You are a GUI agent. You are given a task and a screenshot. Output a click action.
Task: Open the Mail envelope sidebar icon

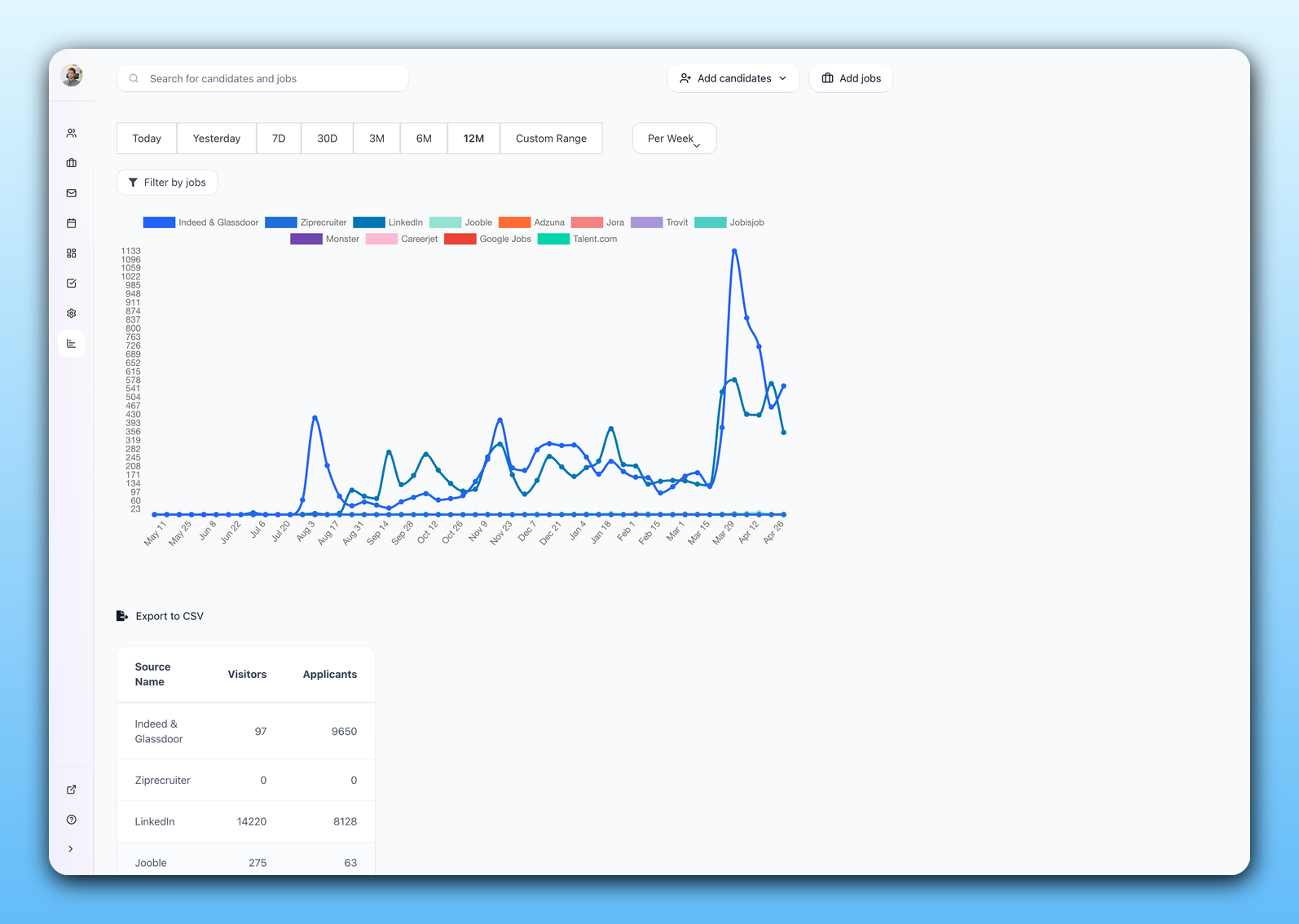click(72, 193)
